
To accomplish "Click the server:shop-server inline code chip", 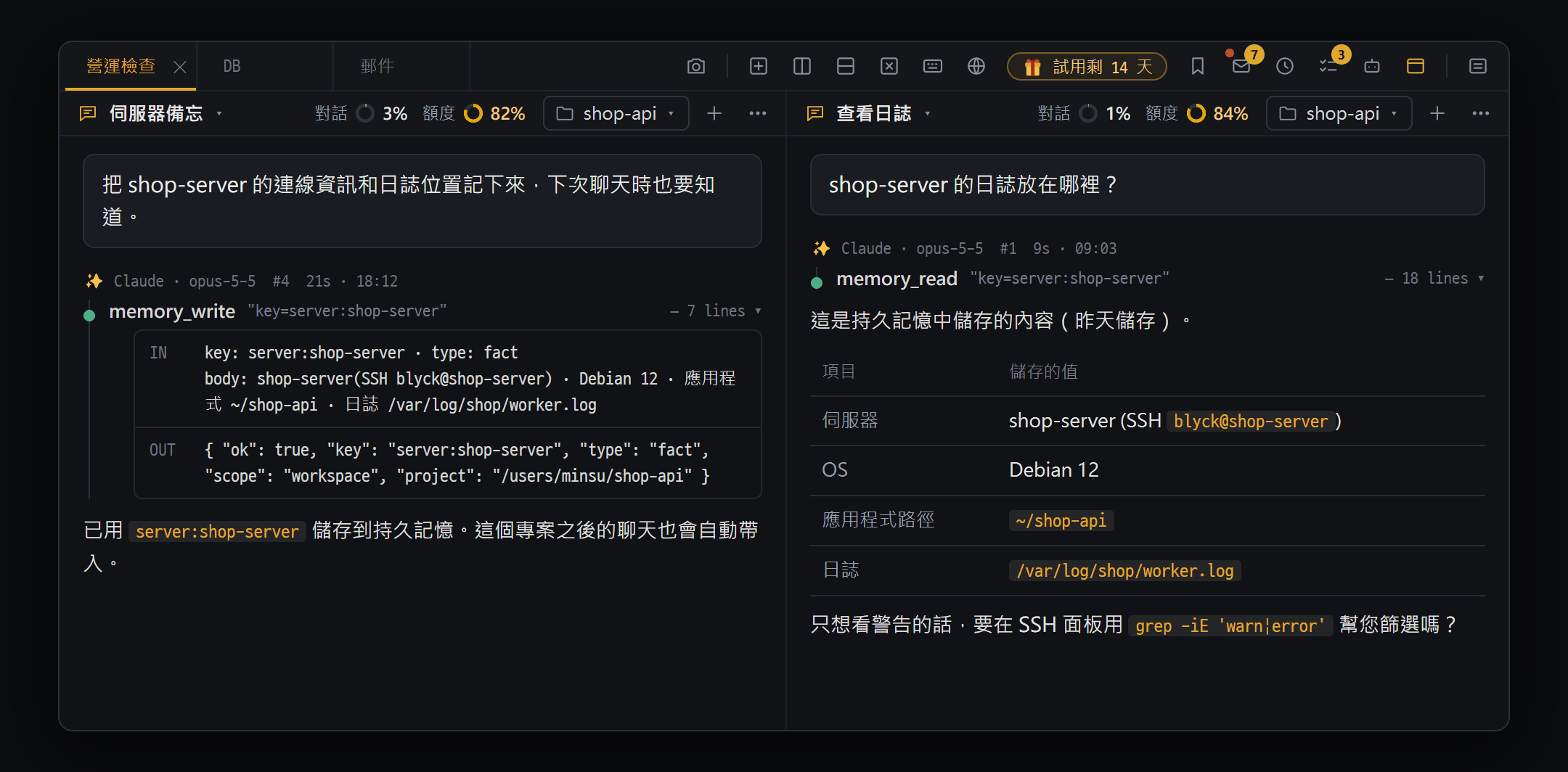I will click(217, 532).
